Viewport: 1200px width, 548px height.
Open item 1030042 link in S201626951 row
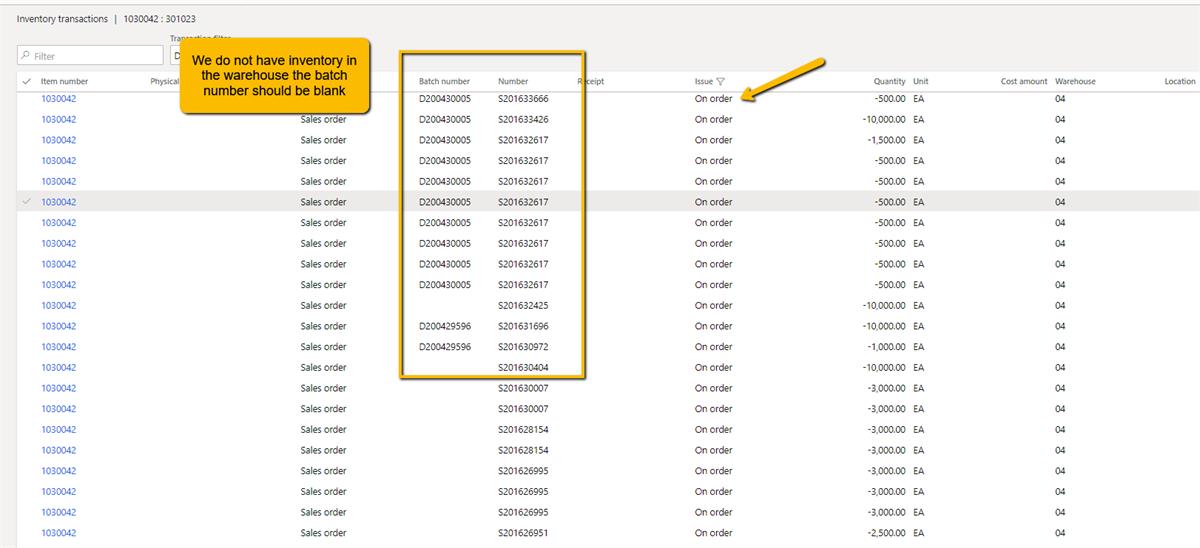[58, 533]
